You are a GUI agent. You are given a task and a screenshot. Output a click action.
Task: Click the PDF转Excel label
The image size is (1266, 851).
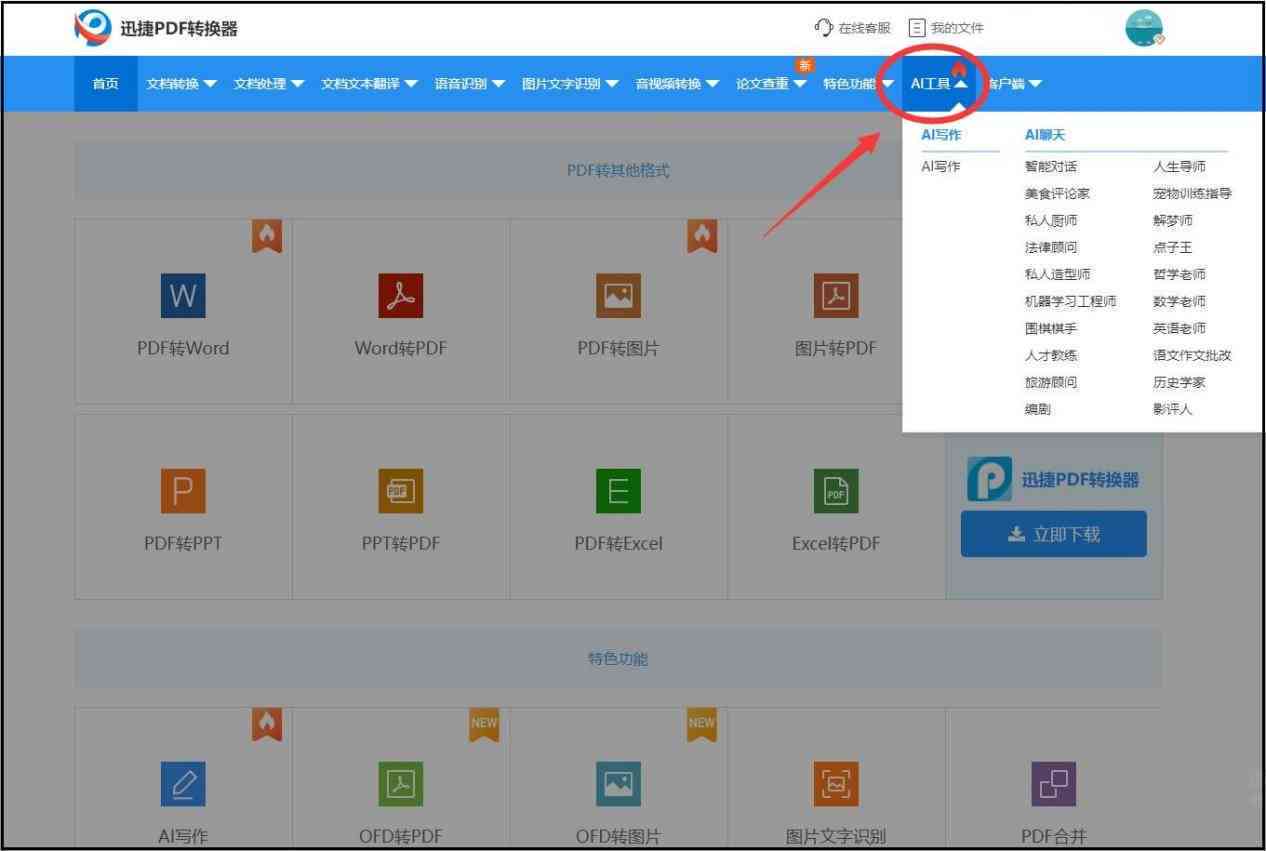(x=618, y=544)
